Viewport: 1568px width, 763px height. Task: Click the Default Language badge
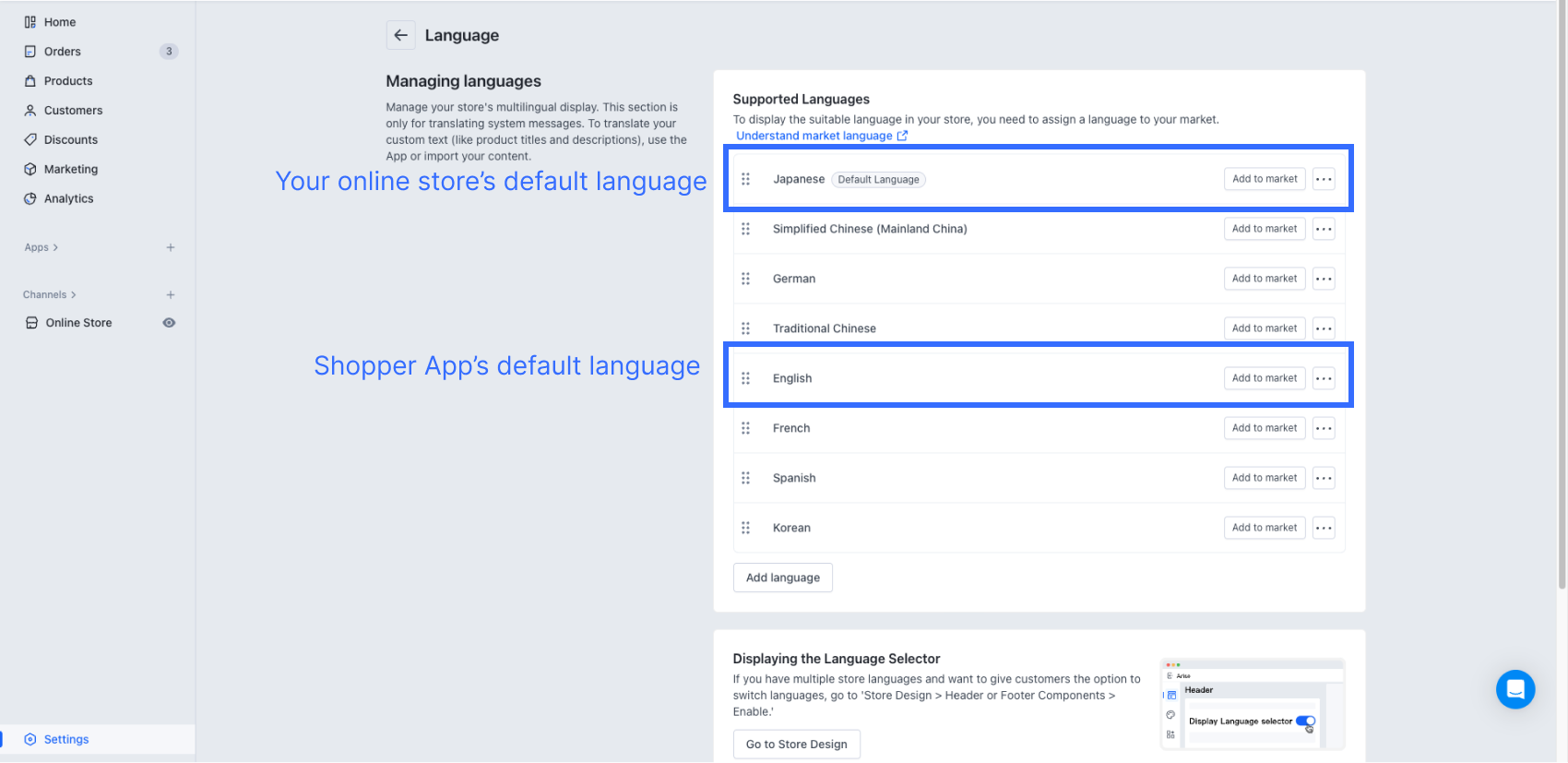878,180
